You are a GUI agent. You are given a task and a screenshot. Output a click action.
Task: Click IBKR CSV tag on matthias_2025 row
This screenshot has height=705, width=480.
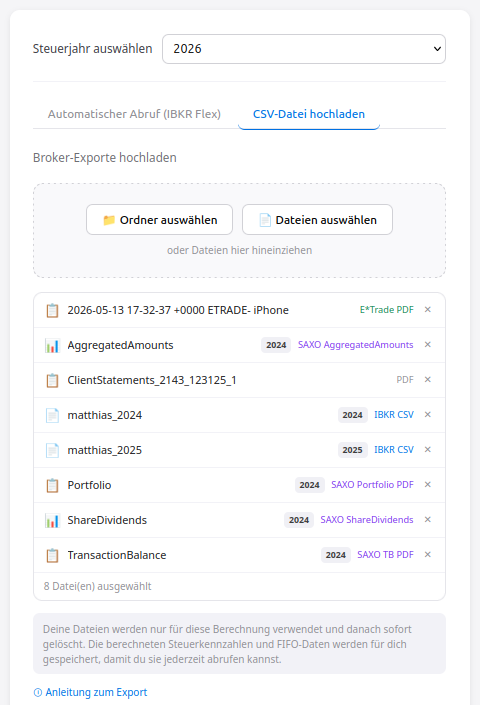click(x=394, y=450)
